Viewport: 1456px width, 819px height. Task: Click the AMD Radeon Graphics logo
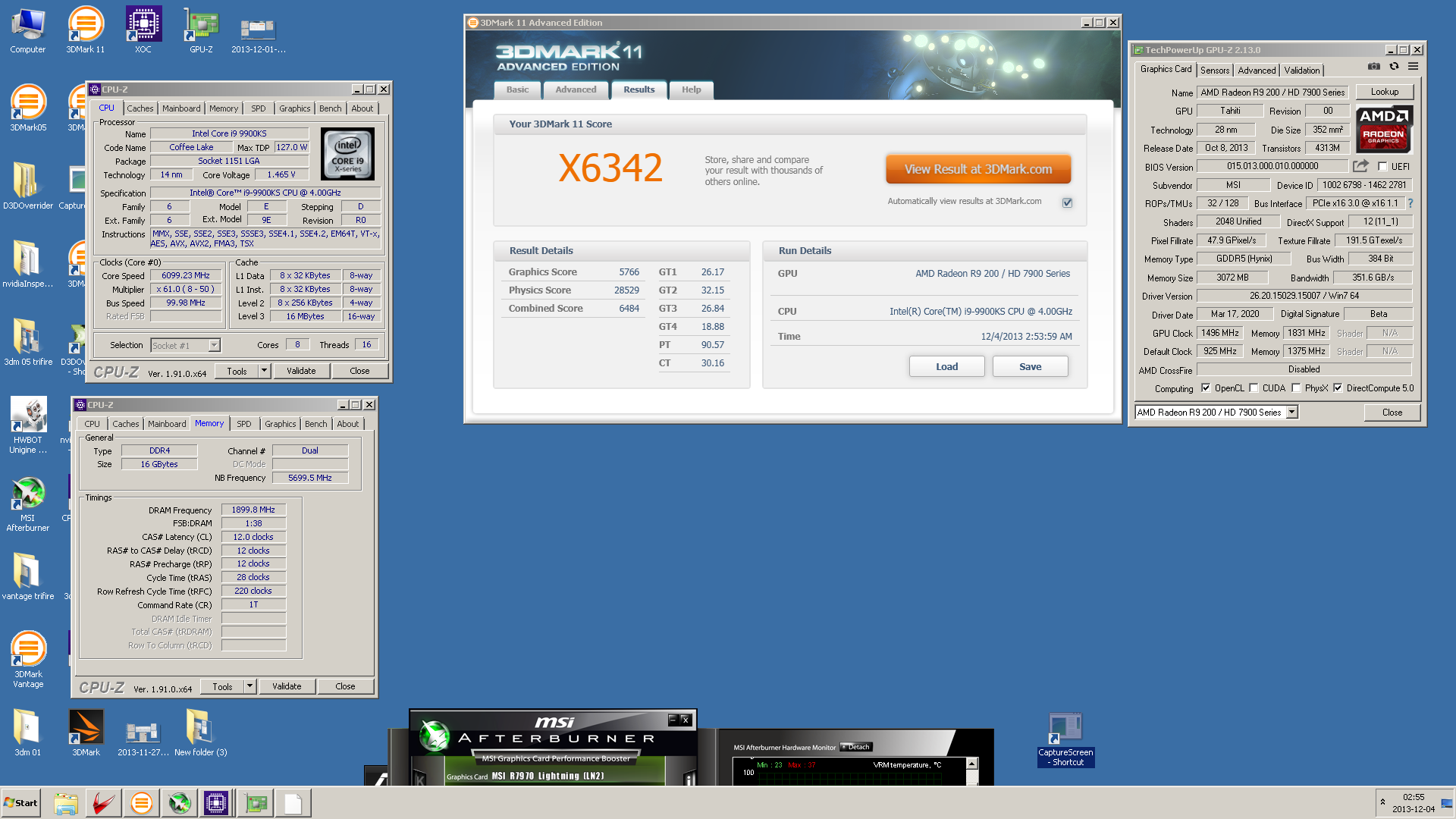pyautogui.click(x=1384, y=129)
